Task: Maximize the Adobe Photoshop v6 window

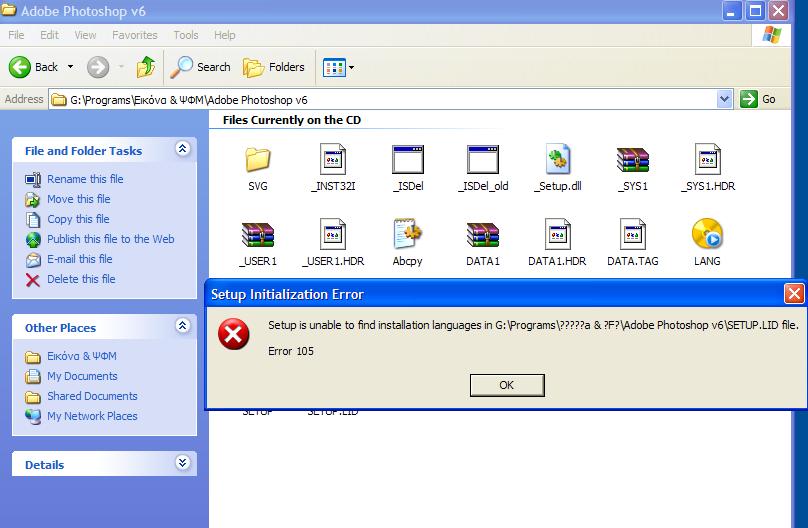Action: [755, 11]
